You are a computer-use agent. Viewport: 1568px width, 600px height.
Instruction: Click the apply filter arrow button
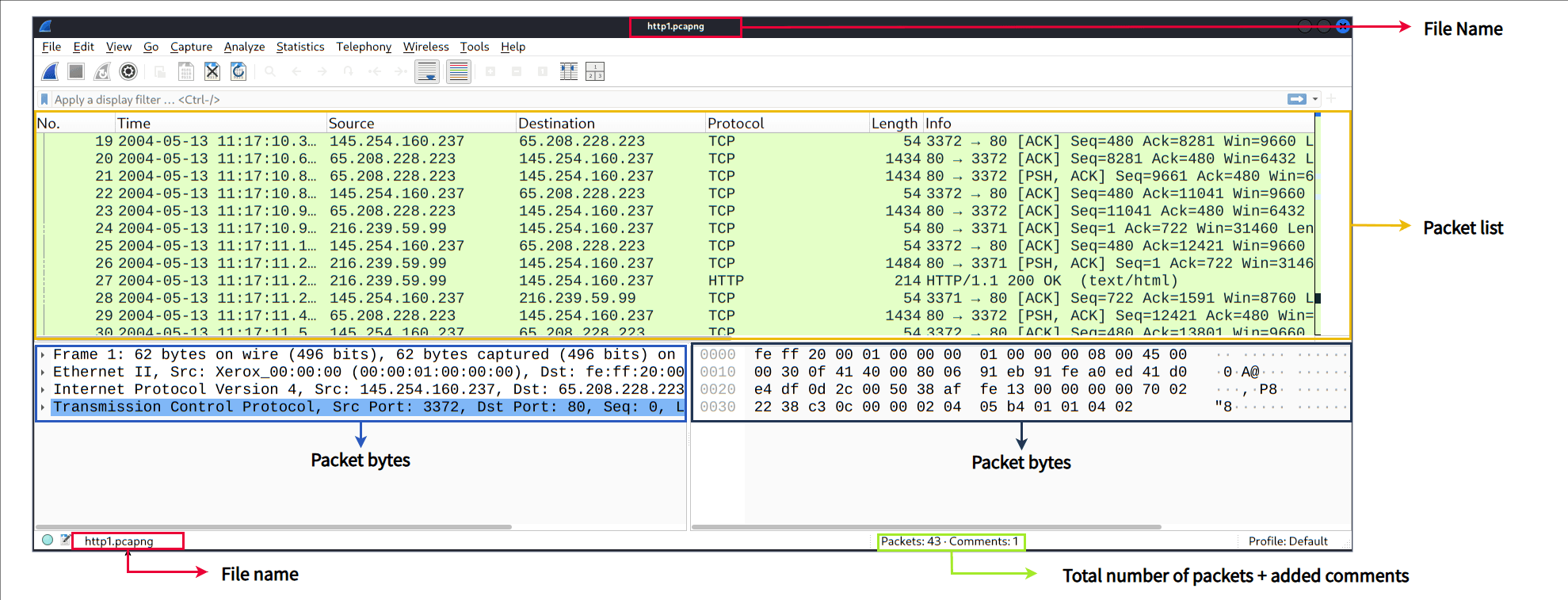pyautogui.click(x=1296, y=99)
